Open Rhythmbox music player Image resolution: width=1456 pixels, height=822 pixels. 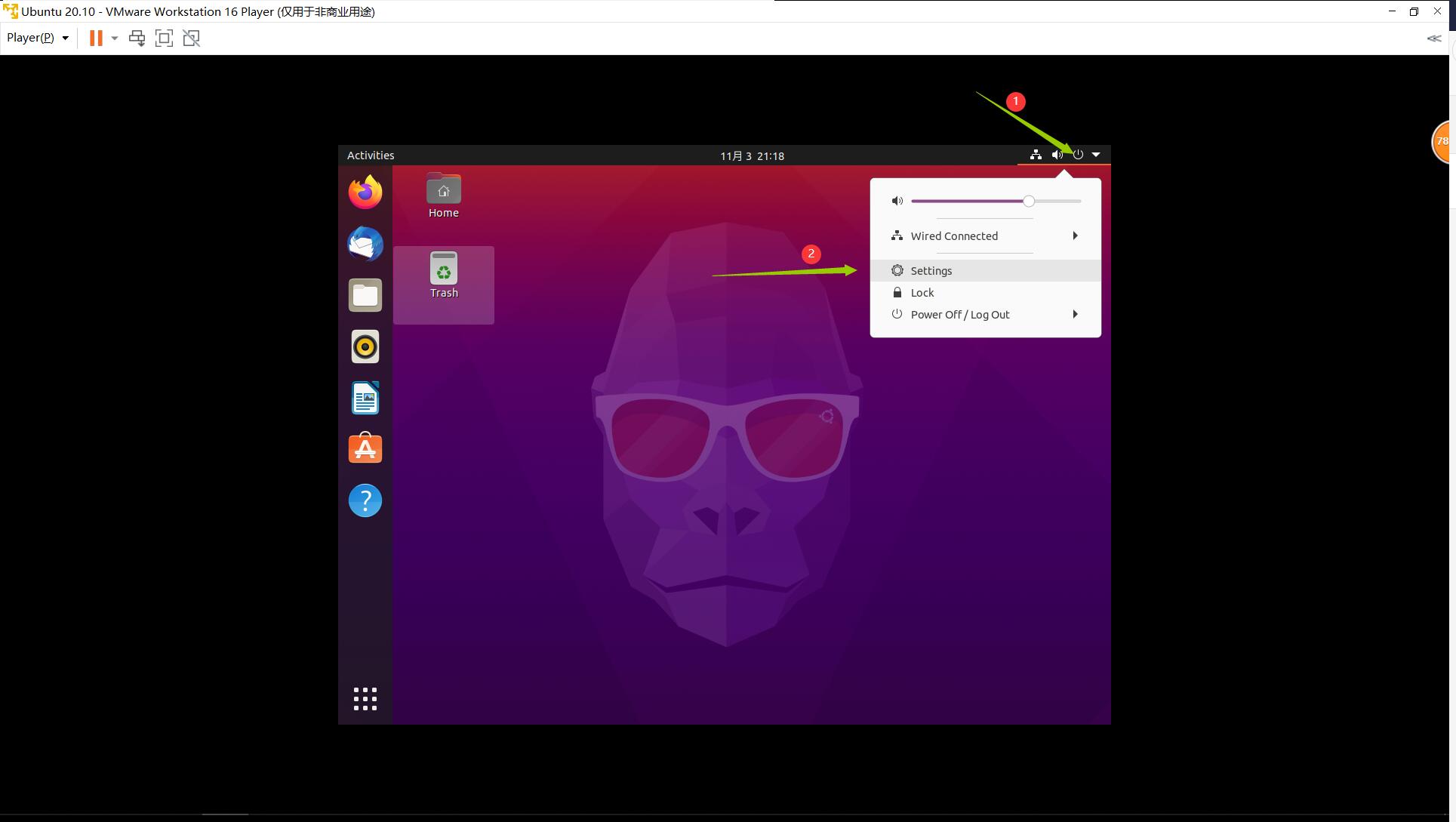pos(365,346)
